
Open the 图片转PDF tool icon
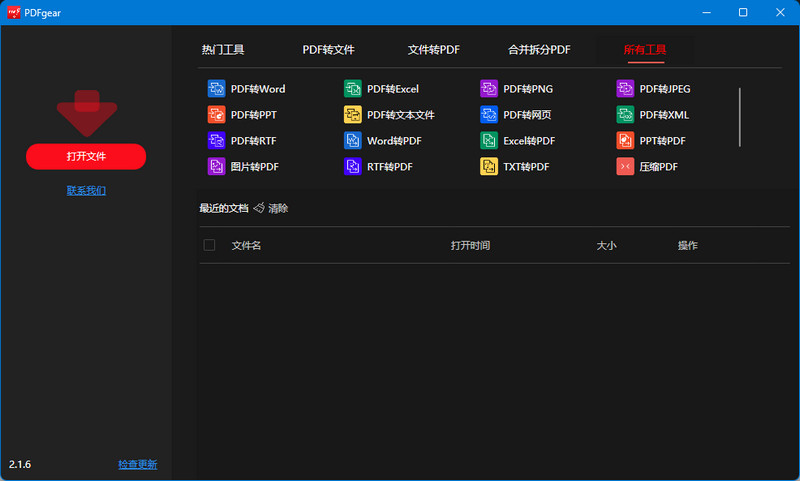tap(216, 167)
